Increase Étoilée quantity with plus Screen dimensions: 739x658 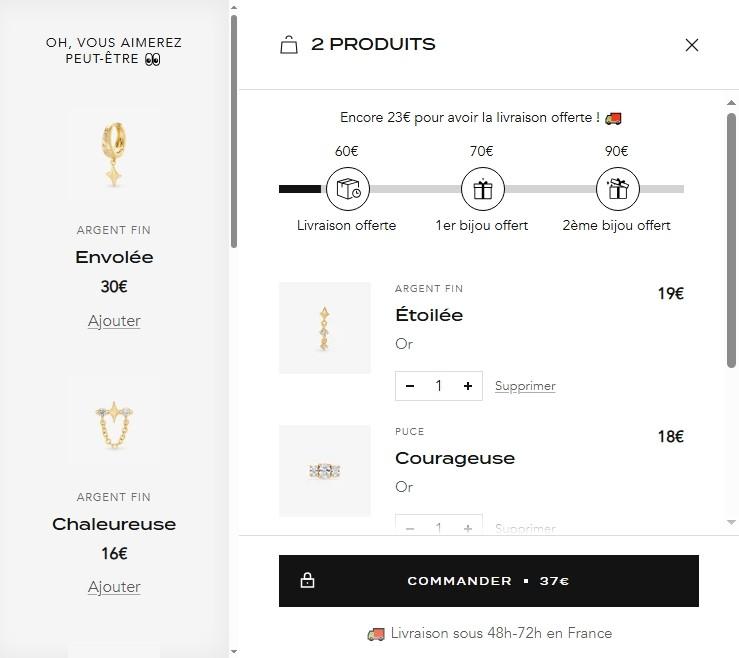[467, 386]
